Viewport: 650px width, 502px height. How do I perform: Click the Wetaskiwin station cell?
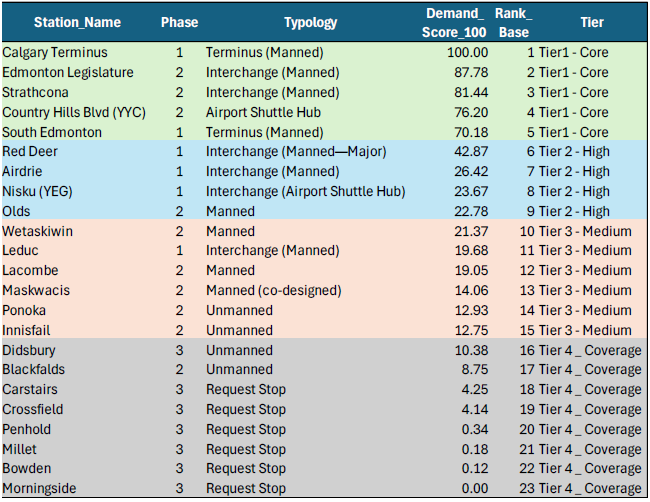(x=38, y=231)
